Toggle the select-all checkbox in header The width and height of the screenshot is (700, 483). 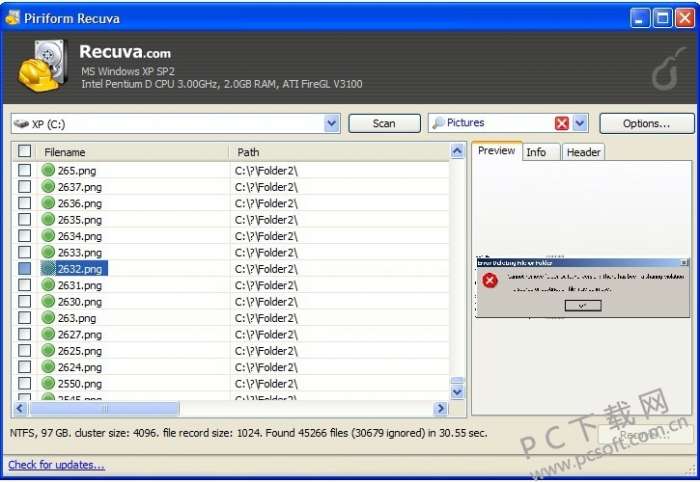pos(25,151)
